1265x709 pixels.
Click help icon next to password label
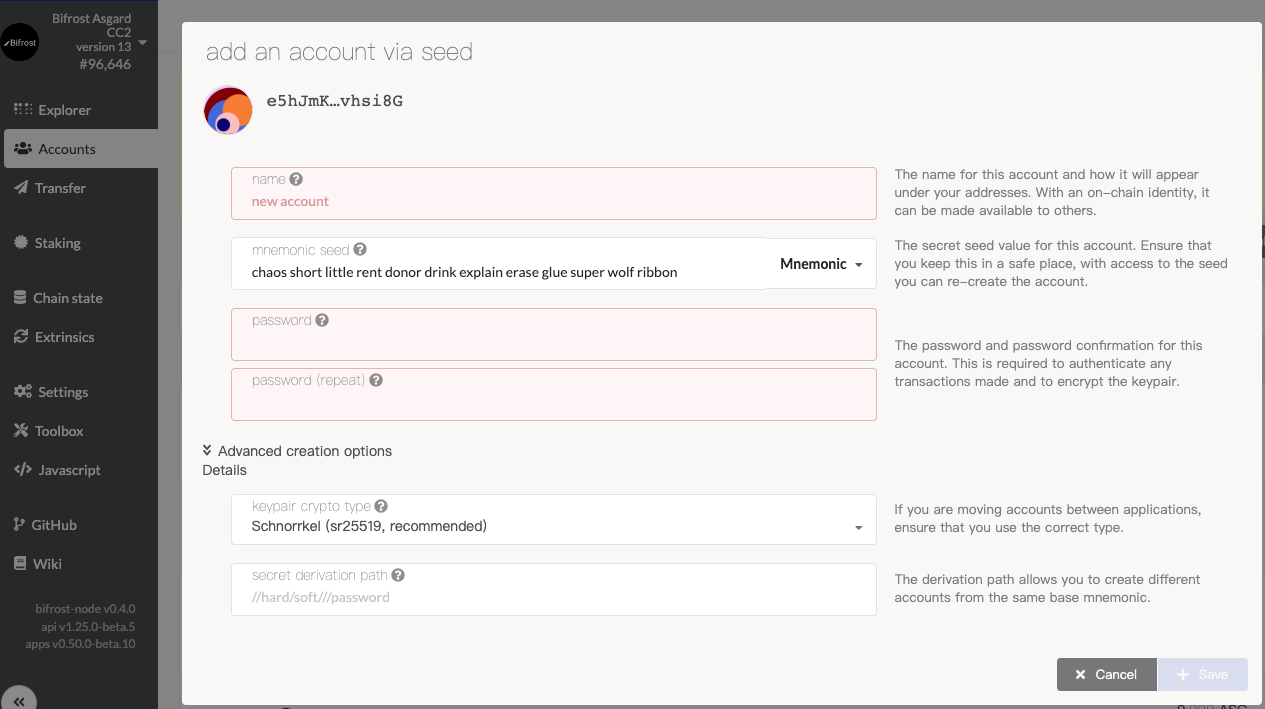(x=322, y=321)
